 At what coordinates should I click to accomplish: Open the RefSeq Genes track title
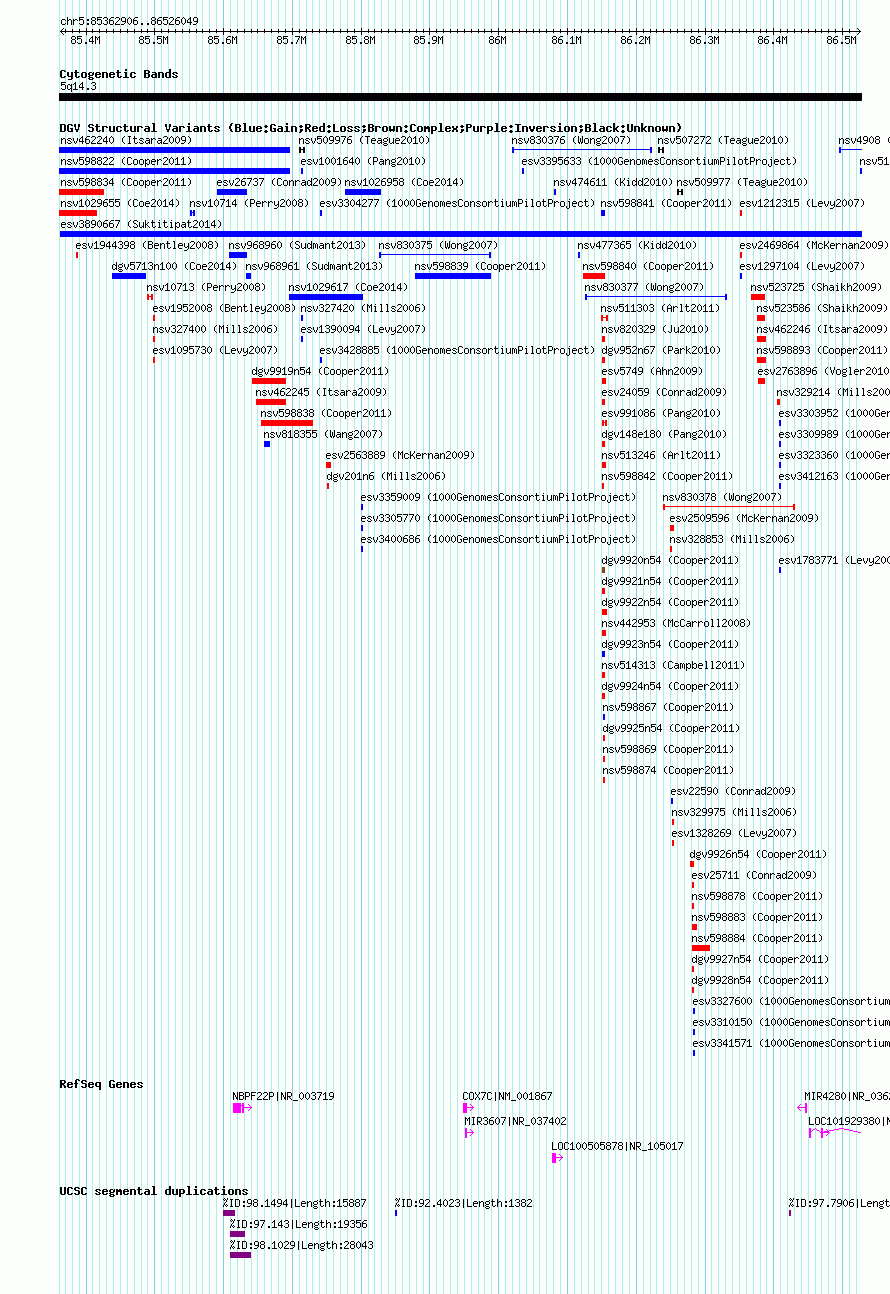(x=101, y=1084)
